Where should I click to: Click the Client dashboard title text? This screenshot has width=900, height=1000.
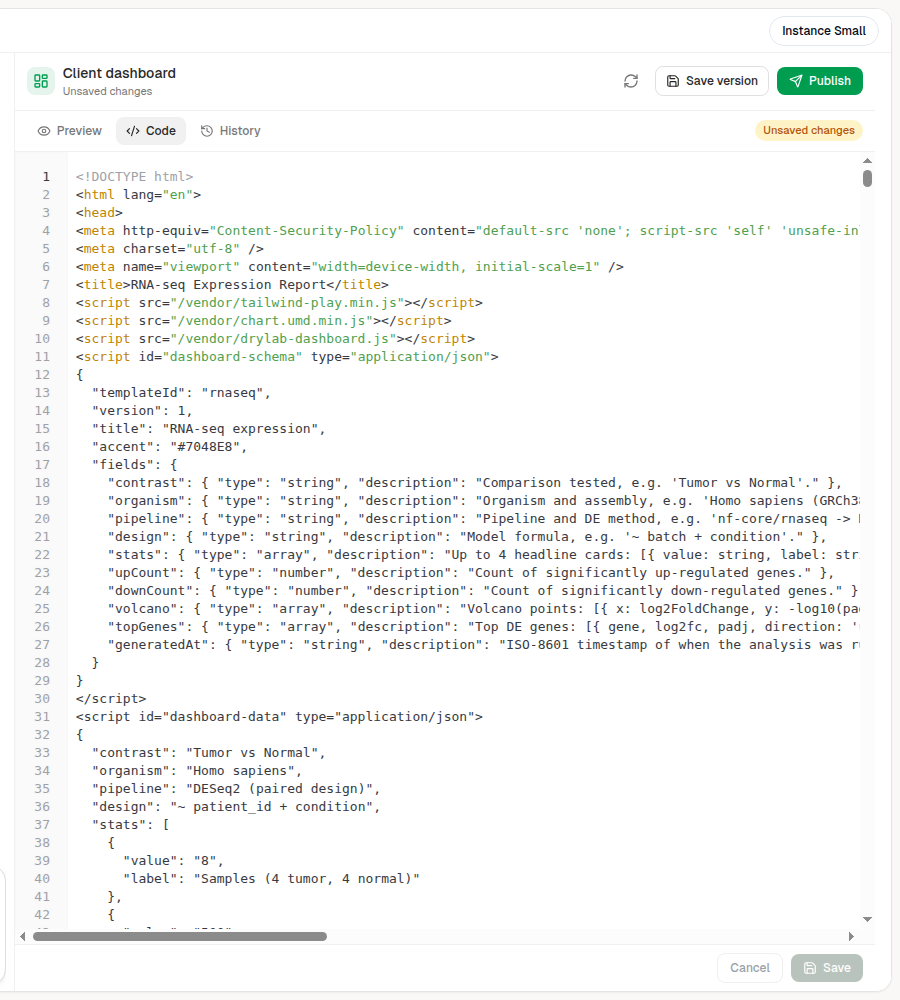(x=119, y=73)
